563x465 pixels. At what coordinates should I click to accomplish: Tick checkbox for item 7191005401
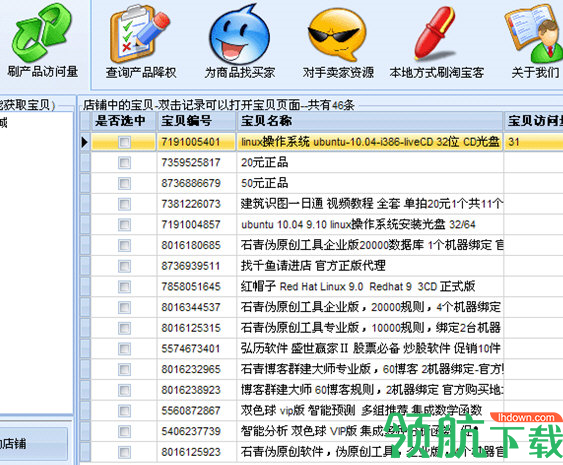pos(124,142)
